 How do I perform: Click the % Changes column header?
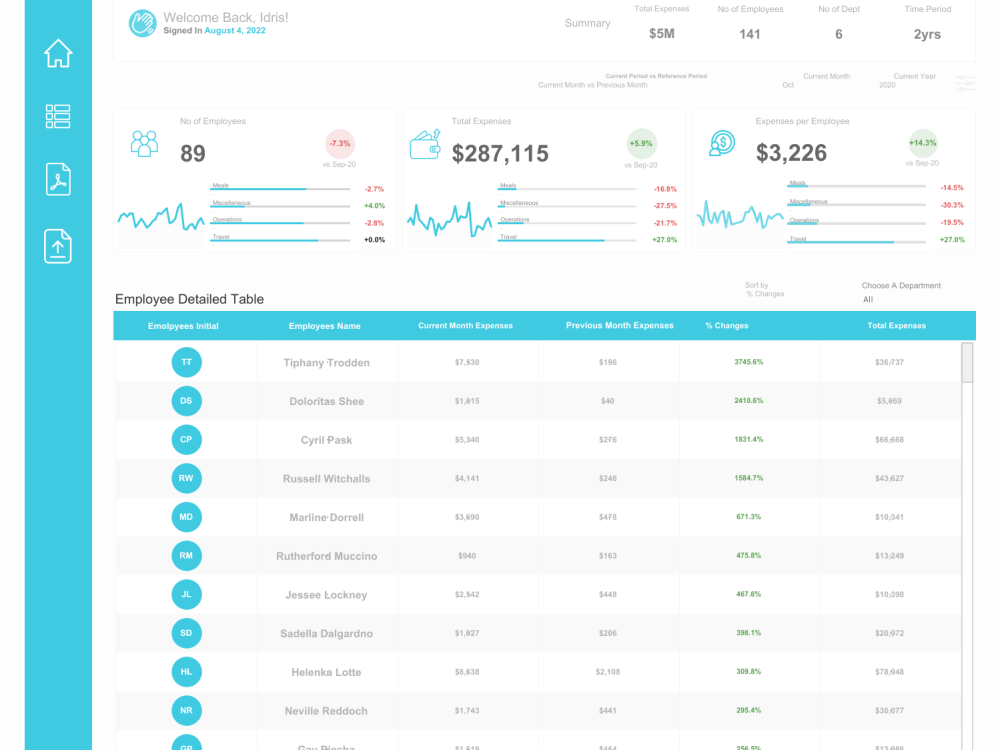726,325
